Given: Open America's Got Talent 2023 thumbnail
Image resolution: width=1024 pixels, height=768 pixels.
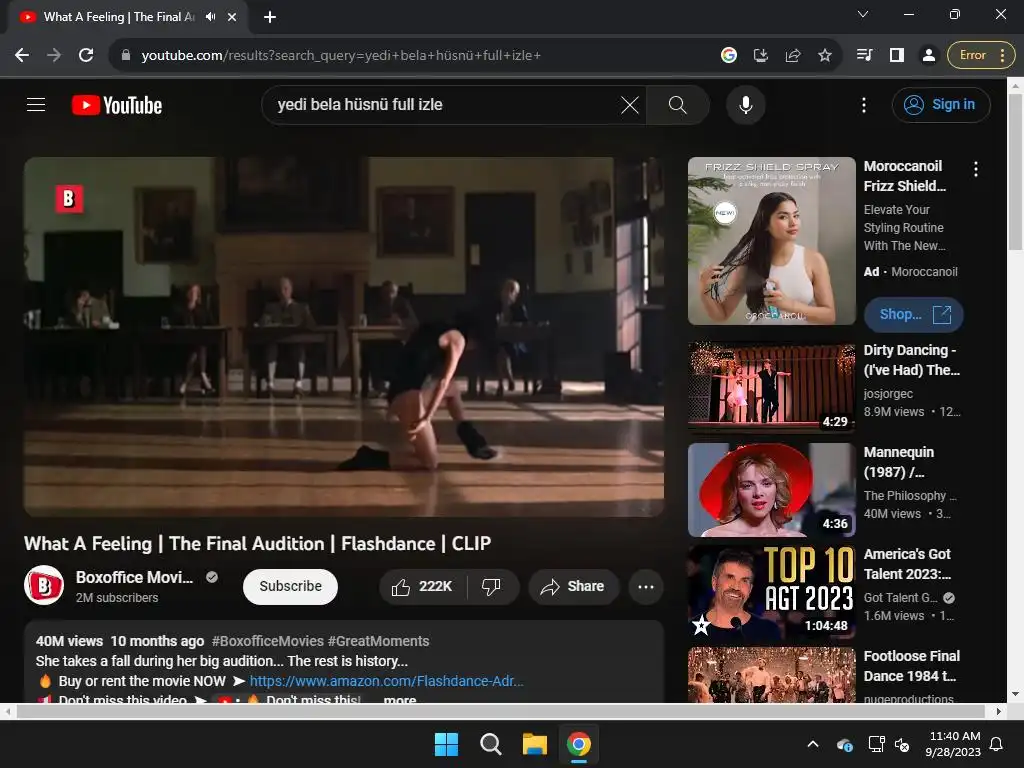Looking at the screenshot, I should pyautogui.click(x=771, y=592).
